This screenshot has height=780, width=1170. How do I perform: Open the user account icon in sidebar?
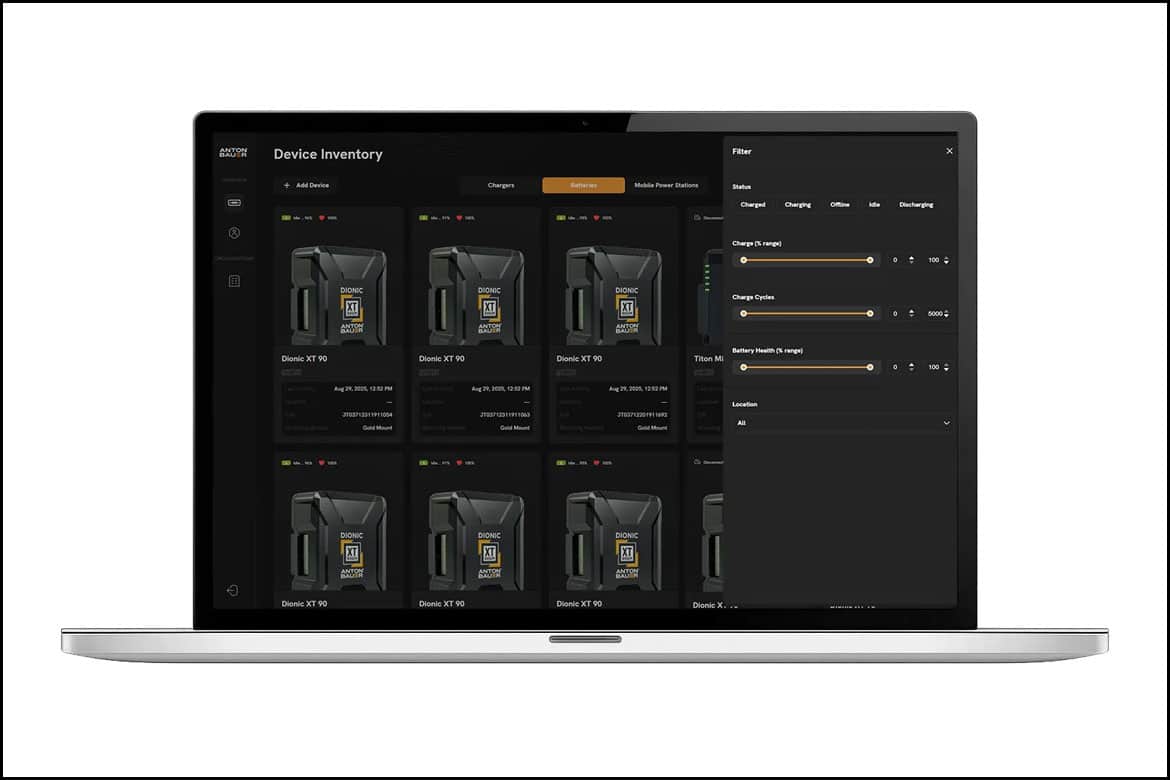pyautogui.click(x=234, y=233)
